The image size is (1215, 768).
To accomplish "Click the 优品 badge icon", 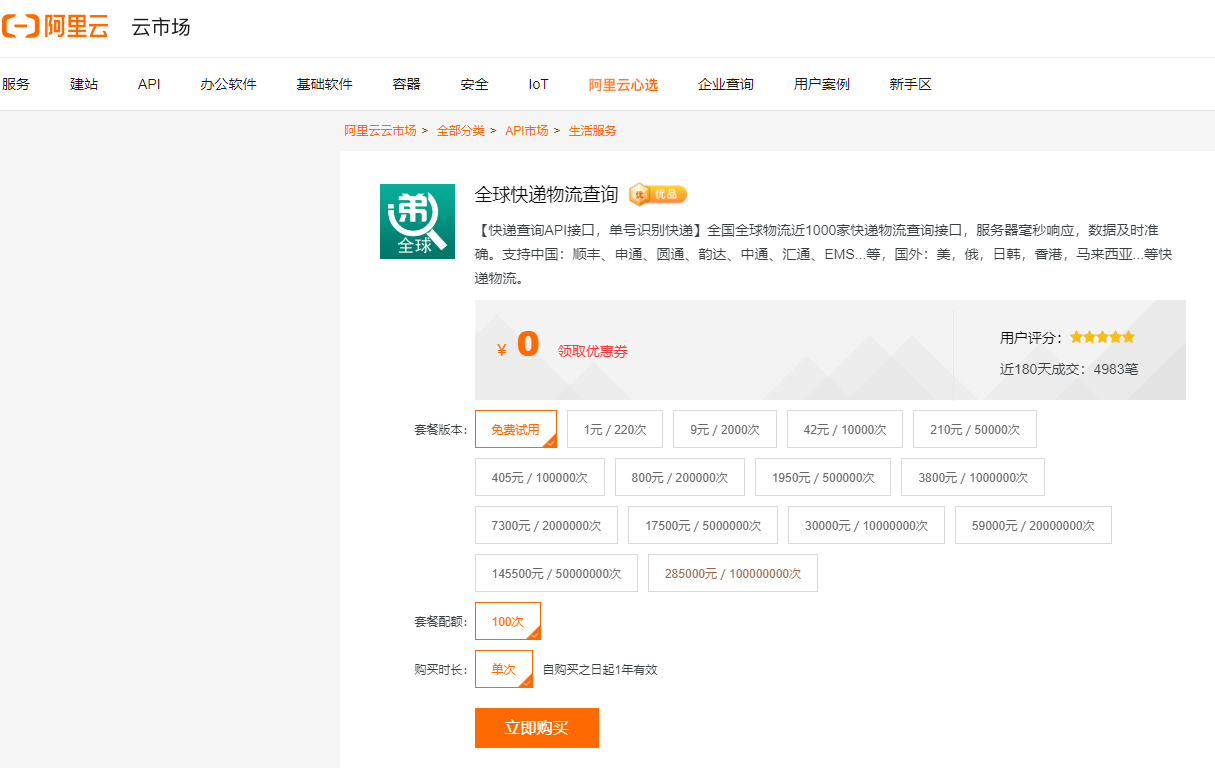I will (658, 194).
